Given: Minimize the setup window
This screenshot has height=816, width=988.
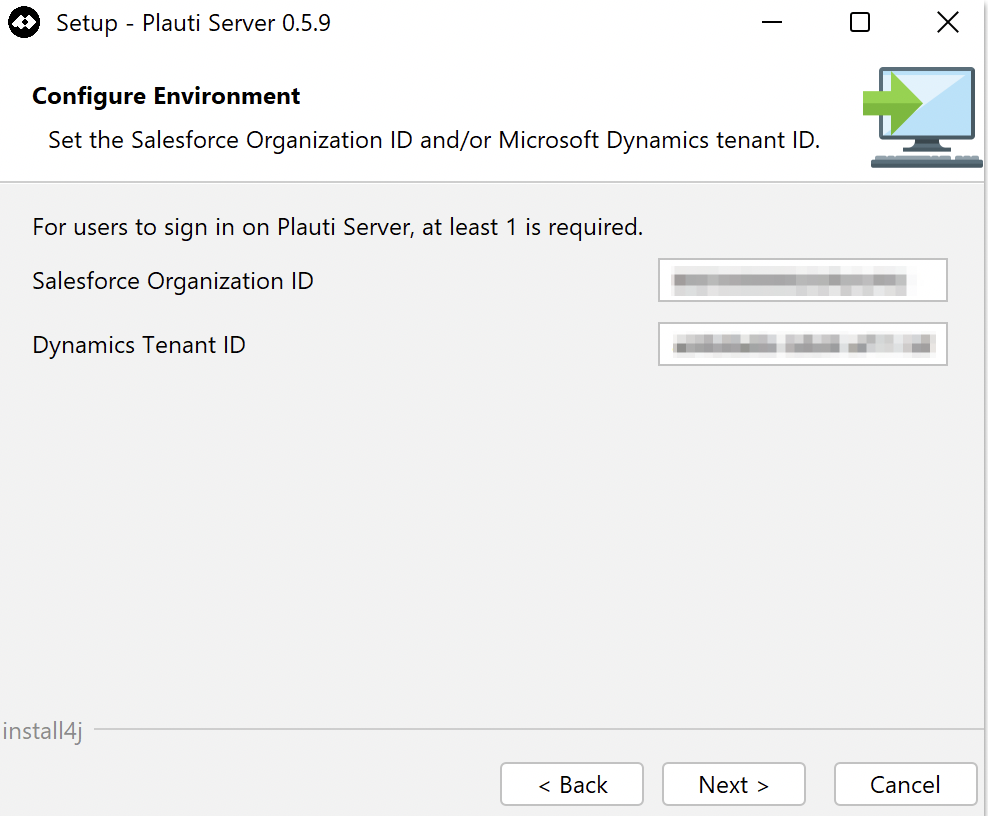Looking at the screenshot, I should tap(772, 23).
